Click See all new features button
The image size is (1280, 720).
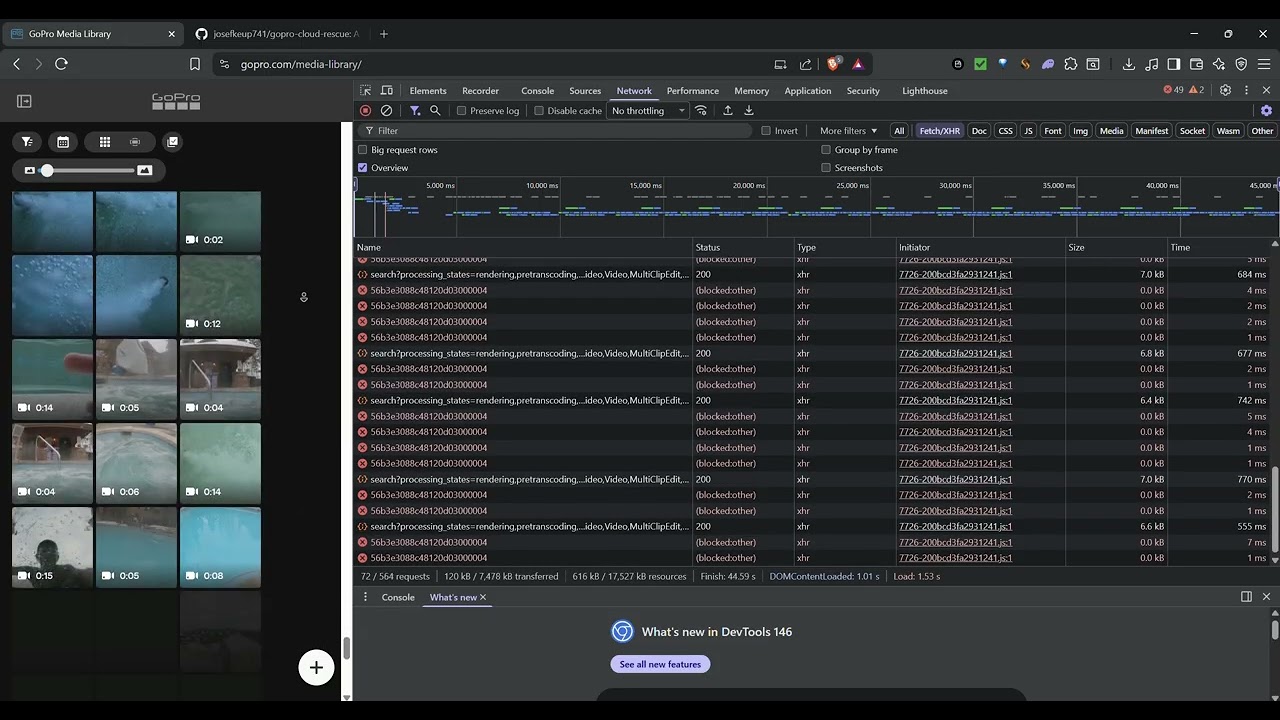[660, 664]
